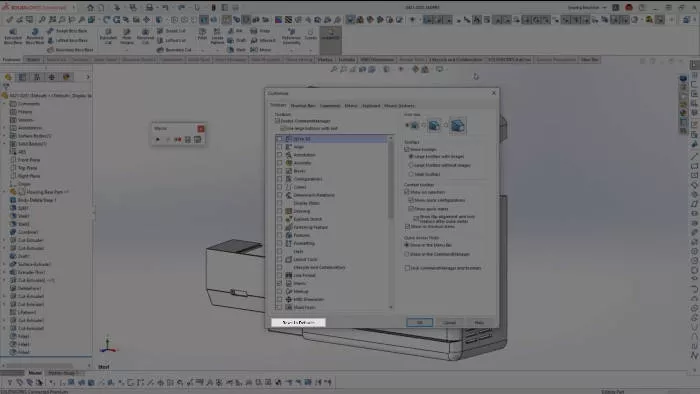Expand the Surface Bodies tree node
700x394 pixels.
pyautogui.click(x=5, y=136)
